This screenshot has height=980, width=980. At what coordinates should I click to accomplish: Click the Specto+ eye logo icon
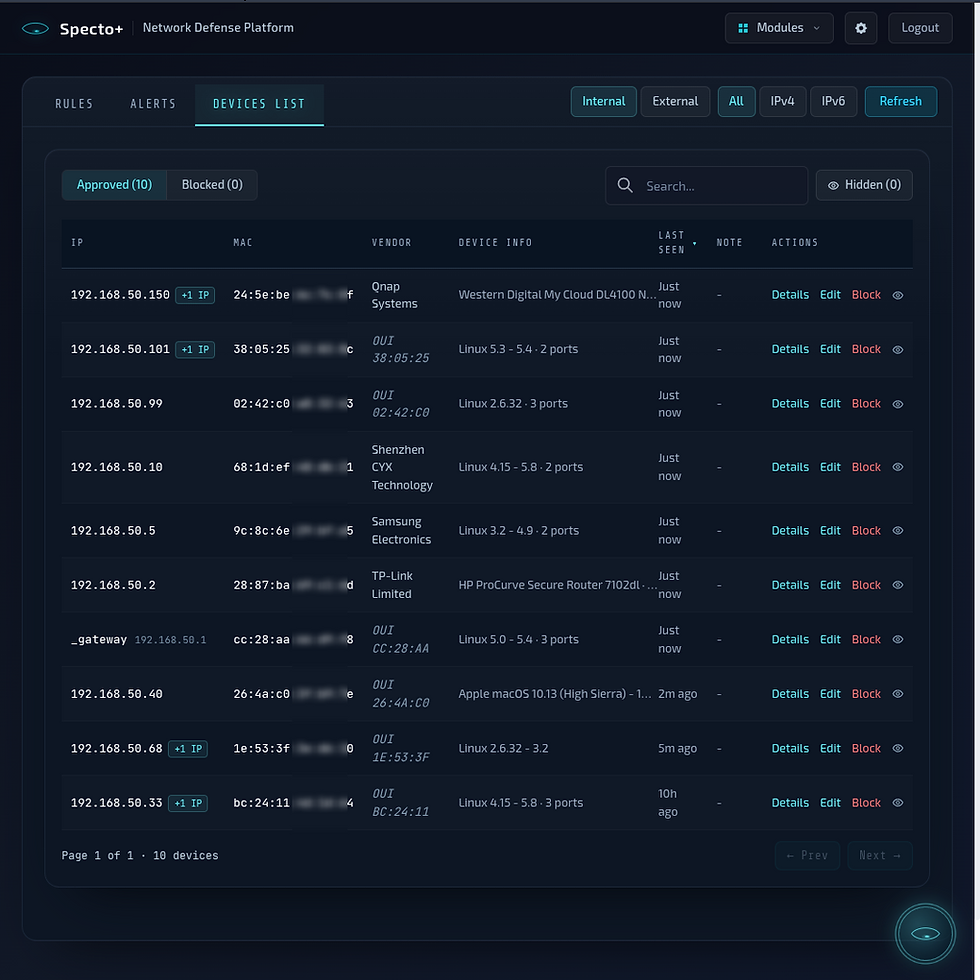click(x=35, y=29)
